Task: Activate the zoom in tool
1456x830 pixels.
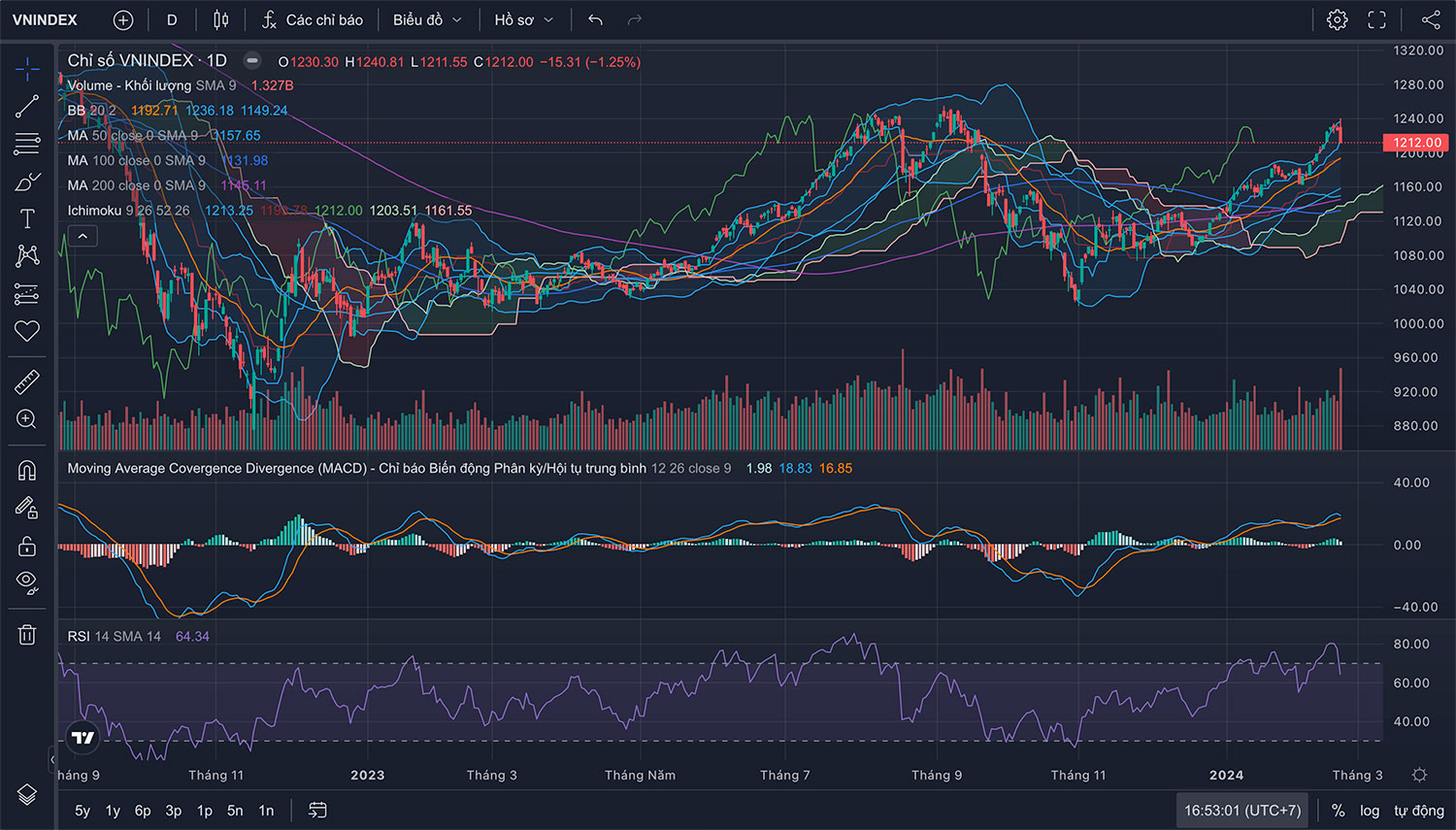Action: point(27,419)
